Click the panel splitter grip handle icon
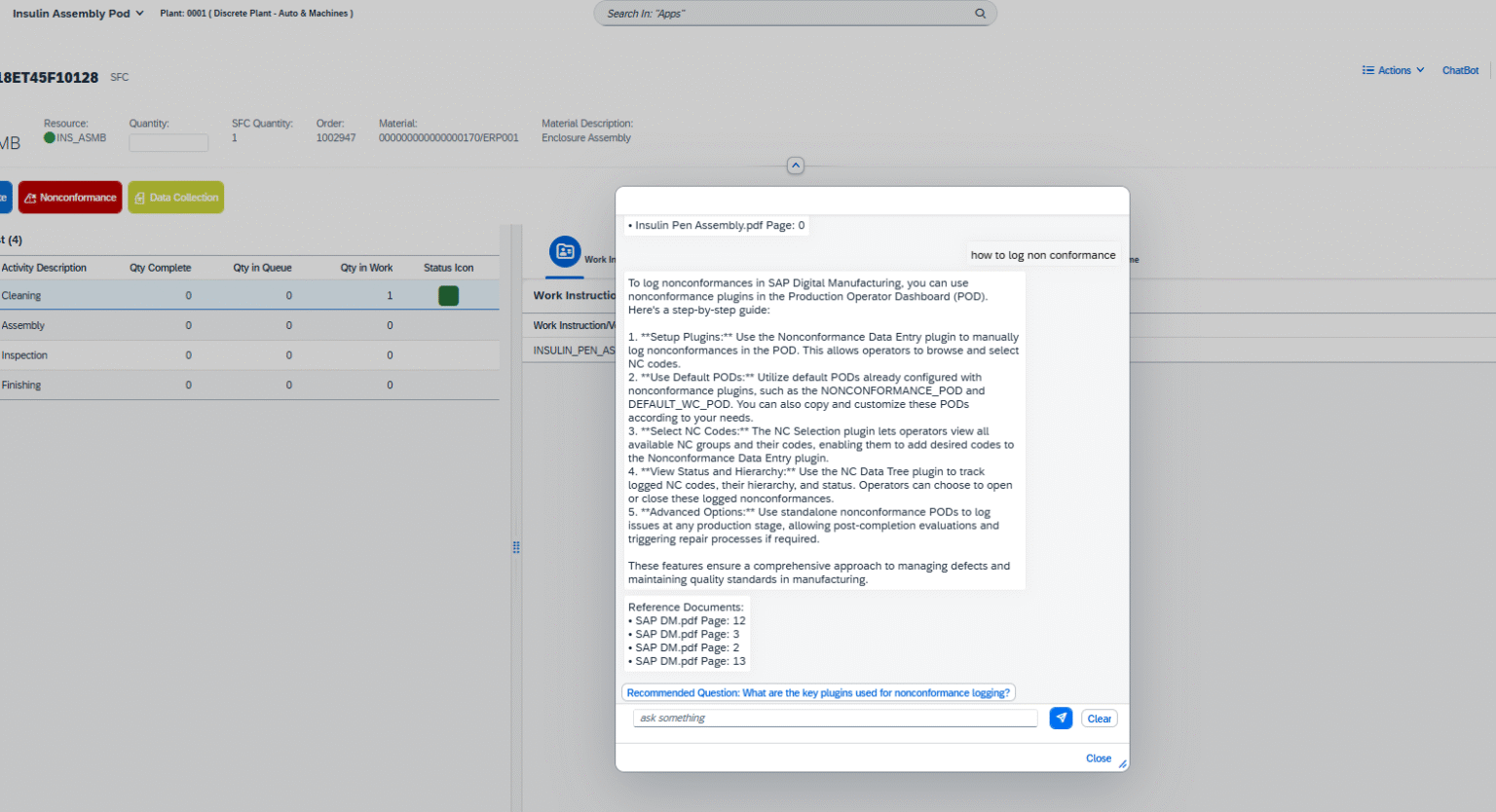1496x812 pixels. click(x=516, y=547)
